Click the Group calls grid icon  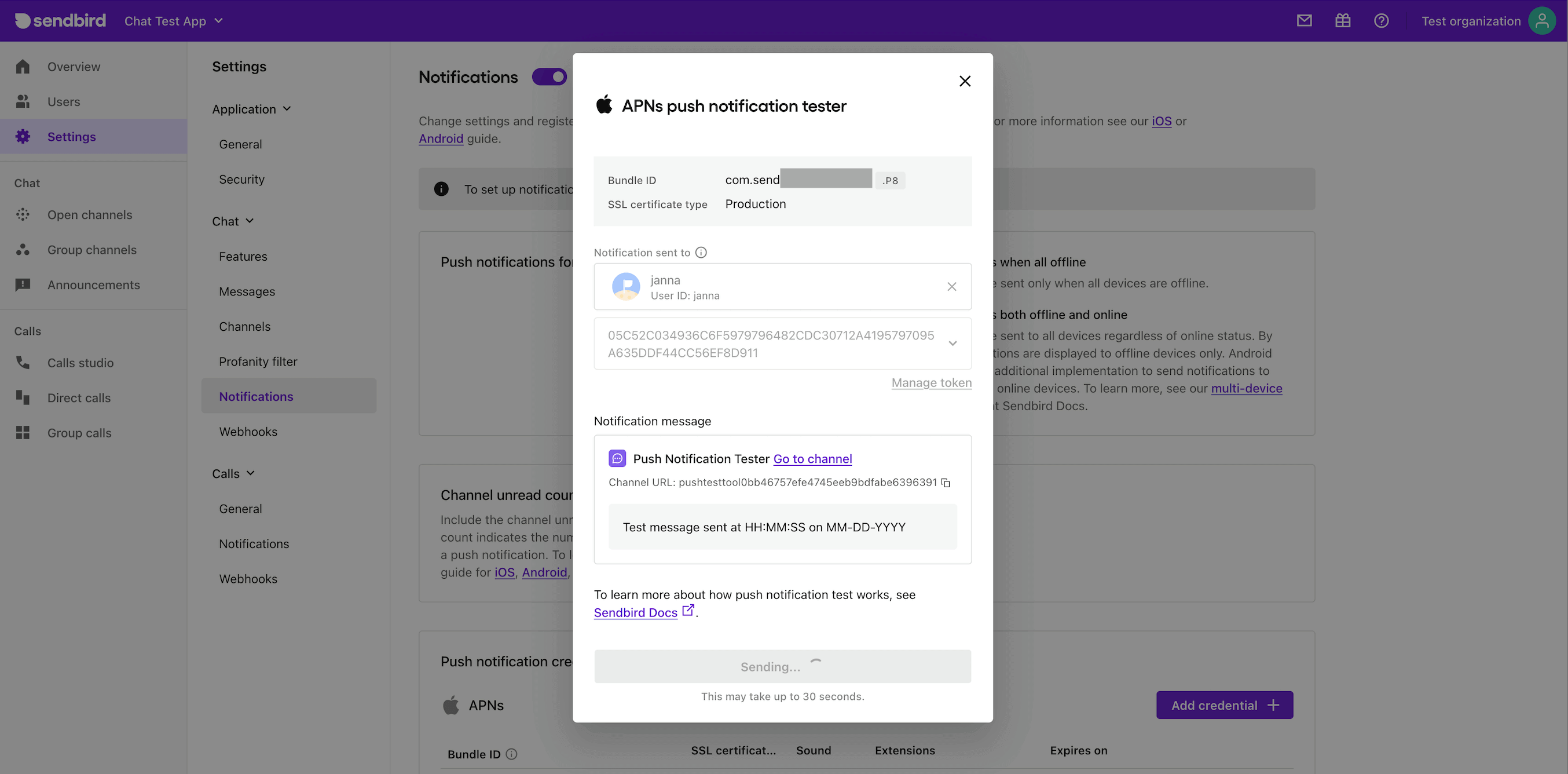tap(23, 432)
